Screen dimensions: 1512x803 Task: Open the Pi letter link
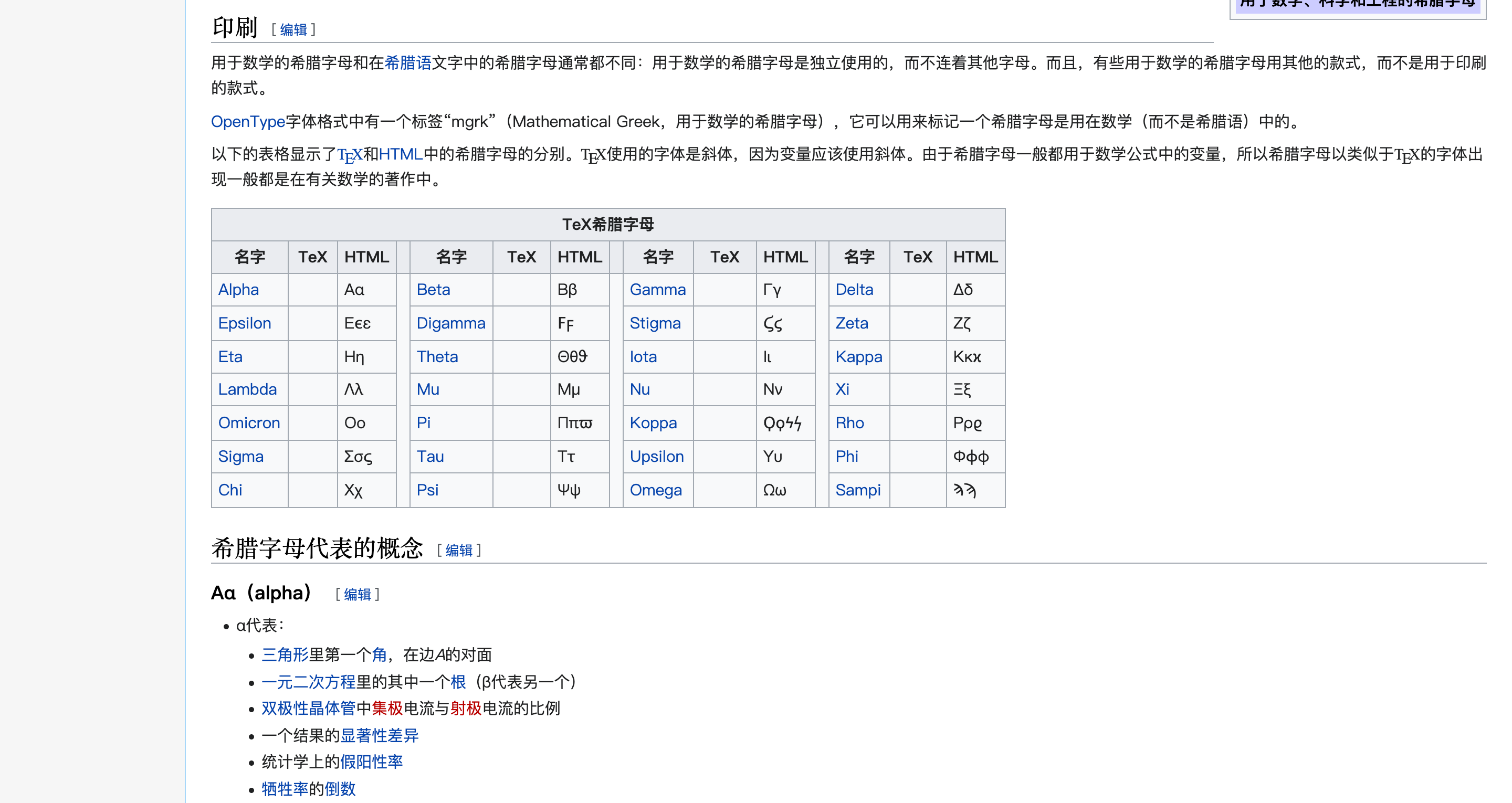pyautogui.click(x=424, y=422)
